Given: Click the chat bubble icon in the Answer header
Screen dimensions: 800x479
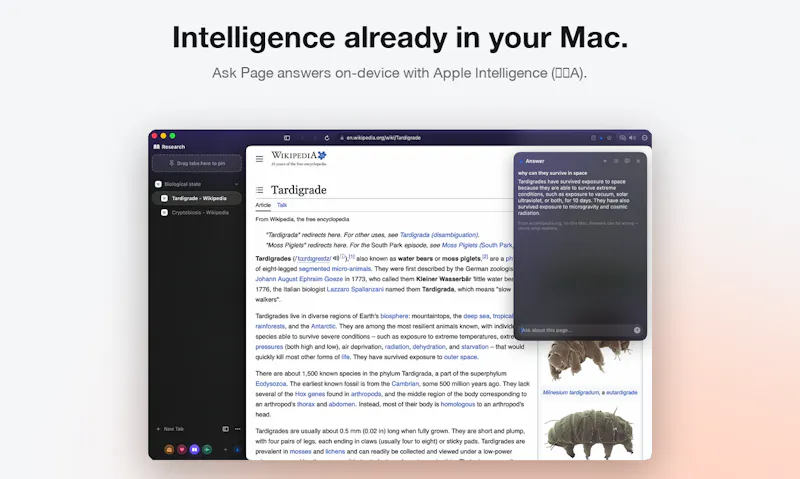Looking at the screenshot, I should [627, 161].
